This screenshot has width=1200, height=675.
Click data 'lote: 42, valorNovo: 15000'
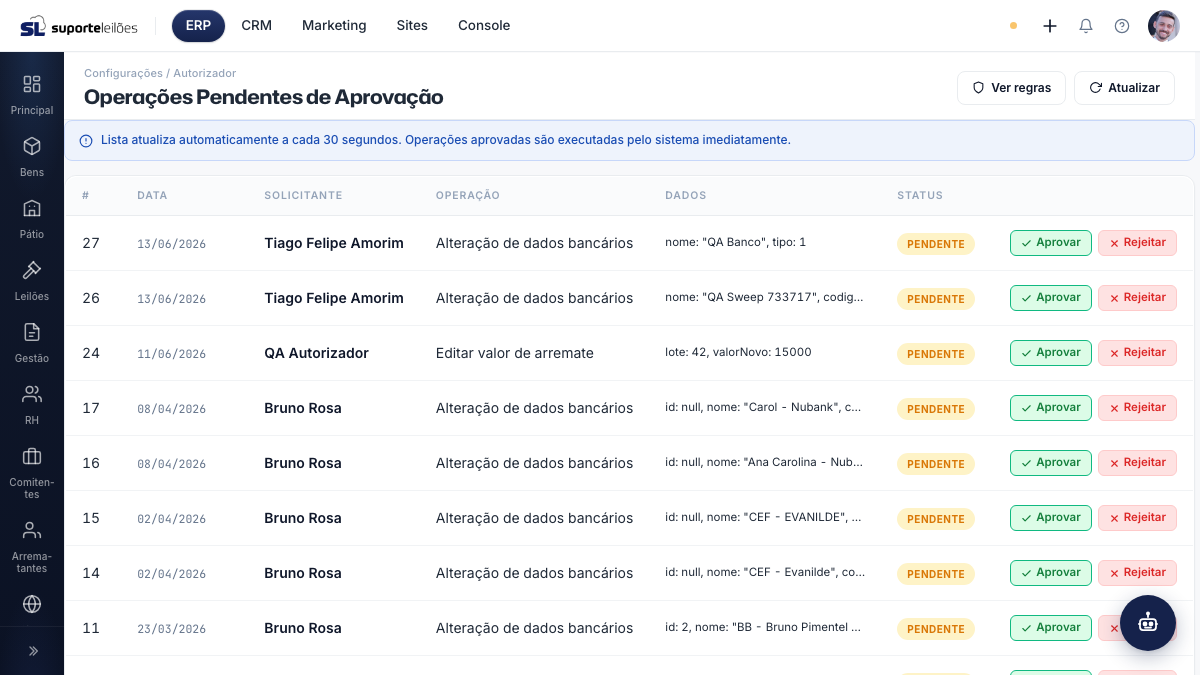(x=738, y=352)
